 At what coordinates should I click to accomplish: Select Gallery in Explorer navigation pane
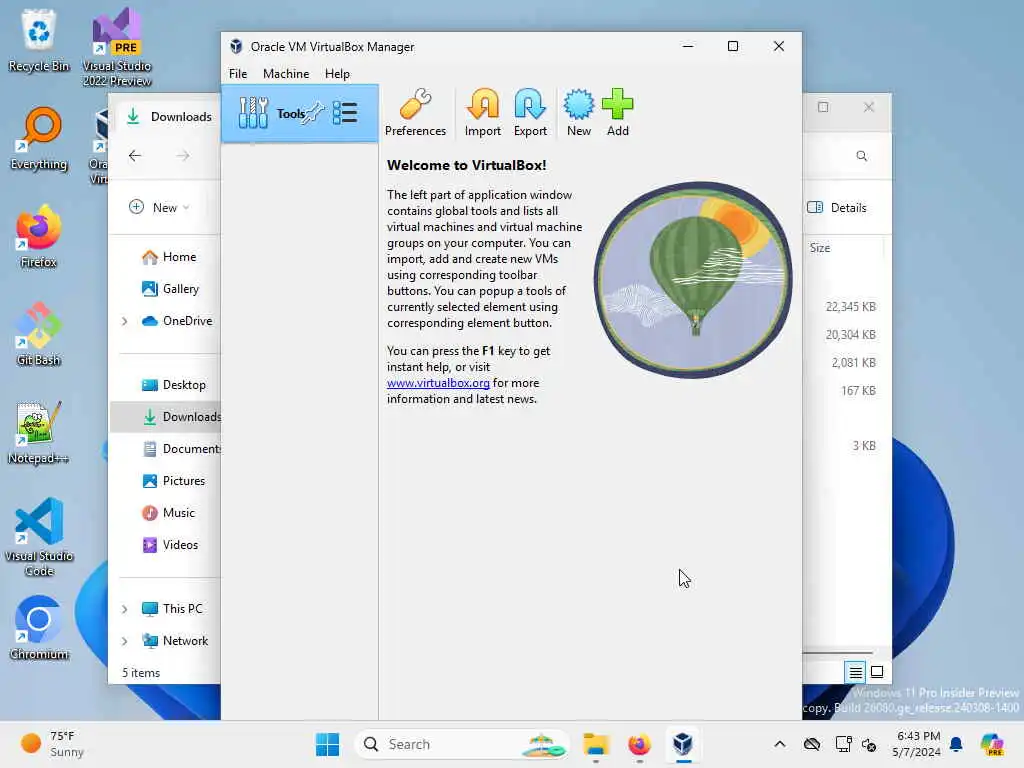170,289
